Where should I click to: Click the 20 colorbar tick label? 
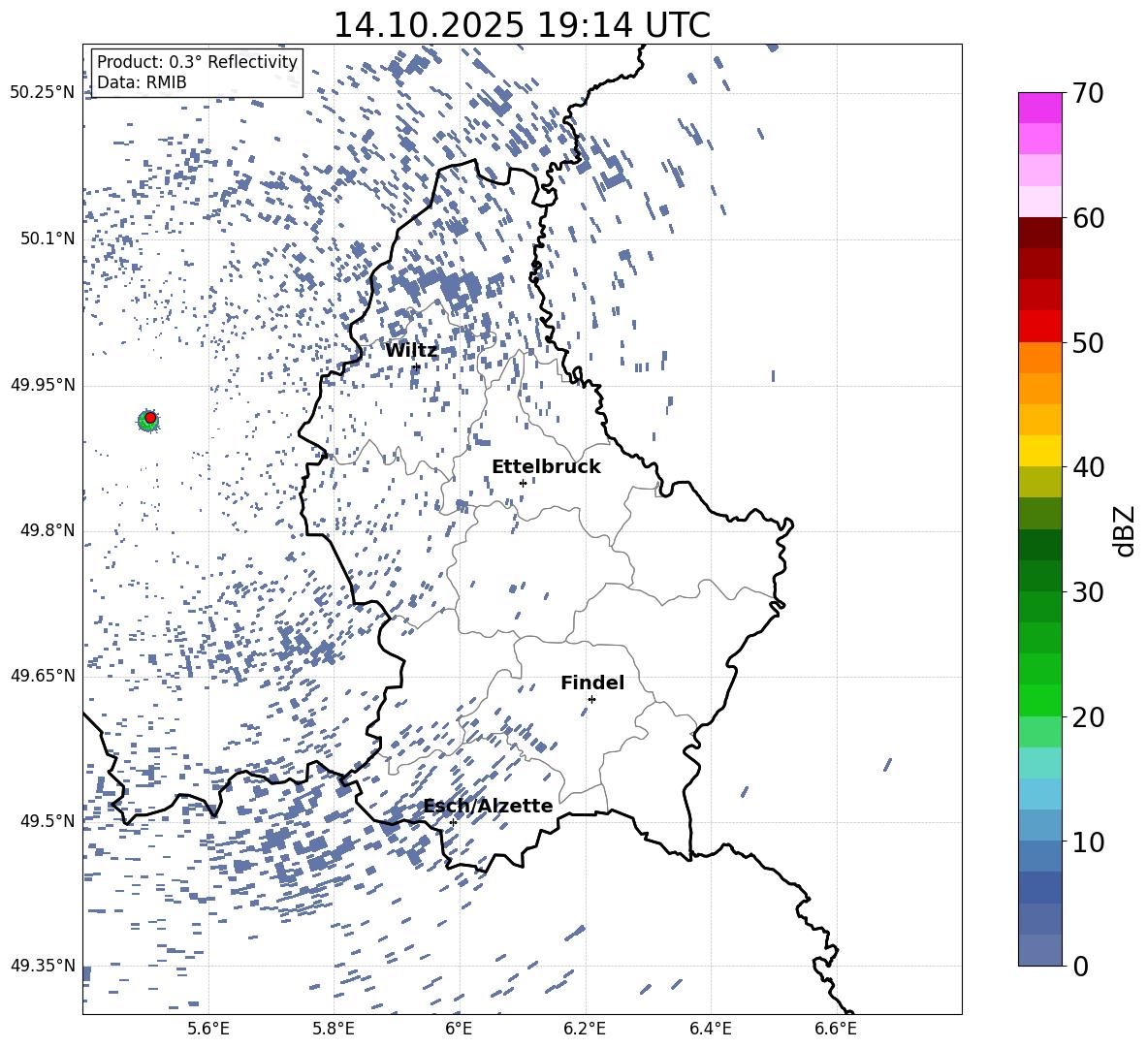1088,717
